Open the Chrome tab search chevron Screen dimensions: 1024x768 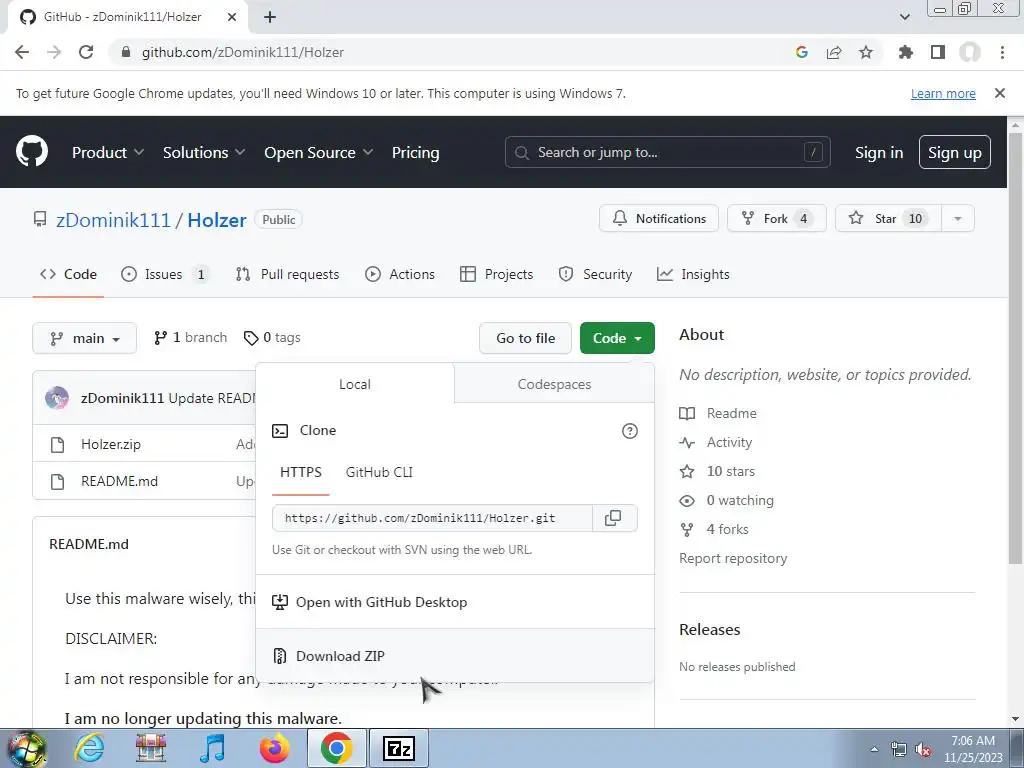click(x=904, y=17)
